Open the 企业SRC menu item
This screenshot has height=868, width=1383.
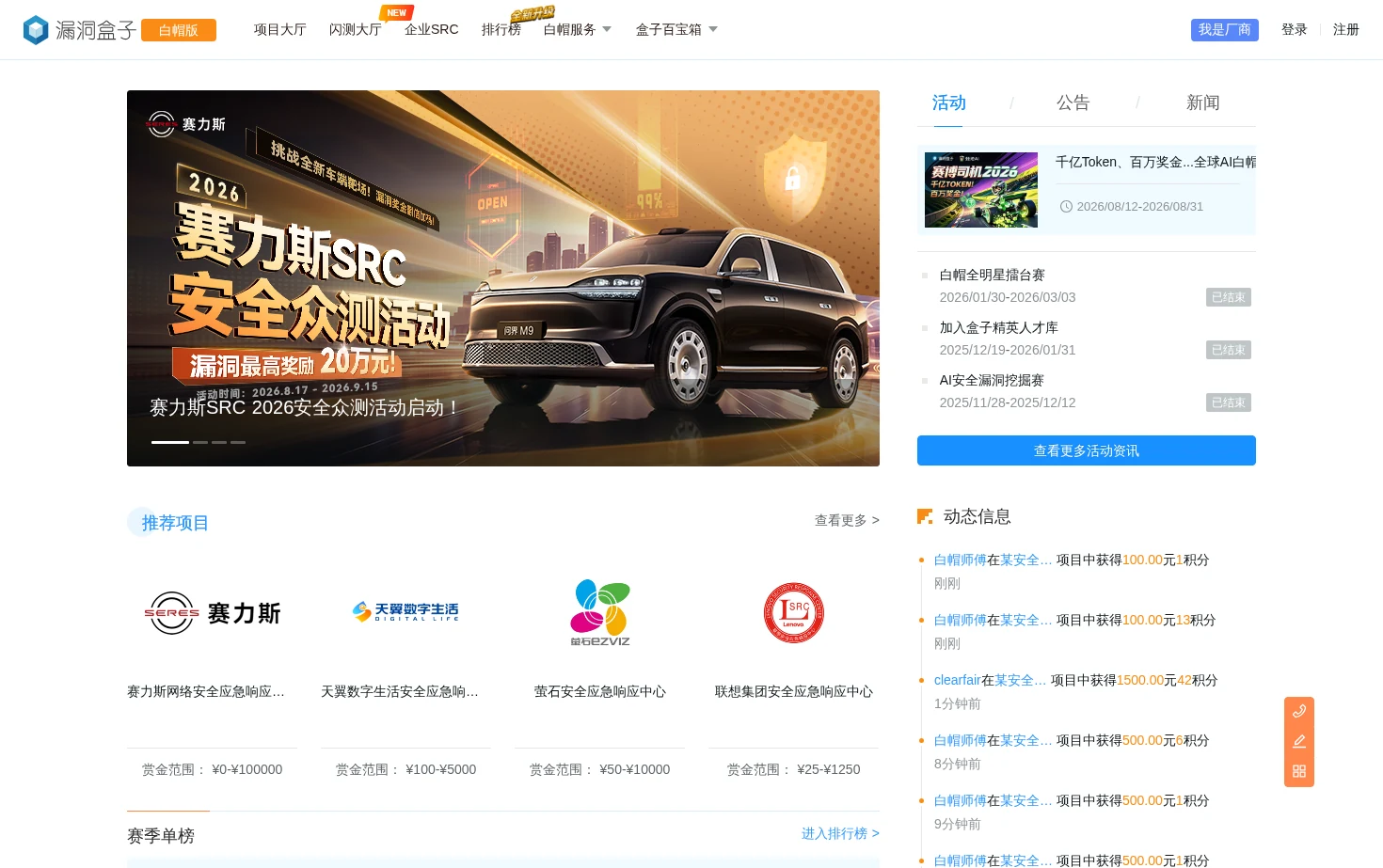[432, 29]
